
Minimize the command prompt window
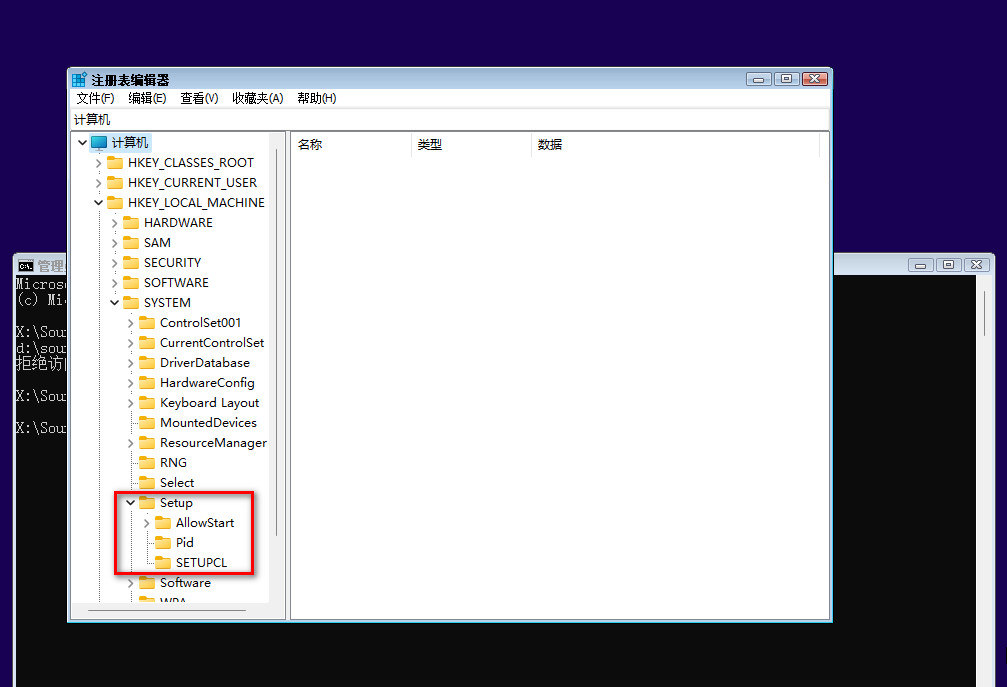pos(920,265)
